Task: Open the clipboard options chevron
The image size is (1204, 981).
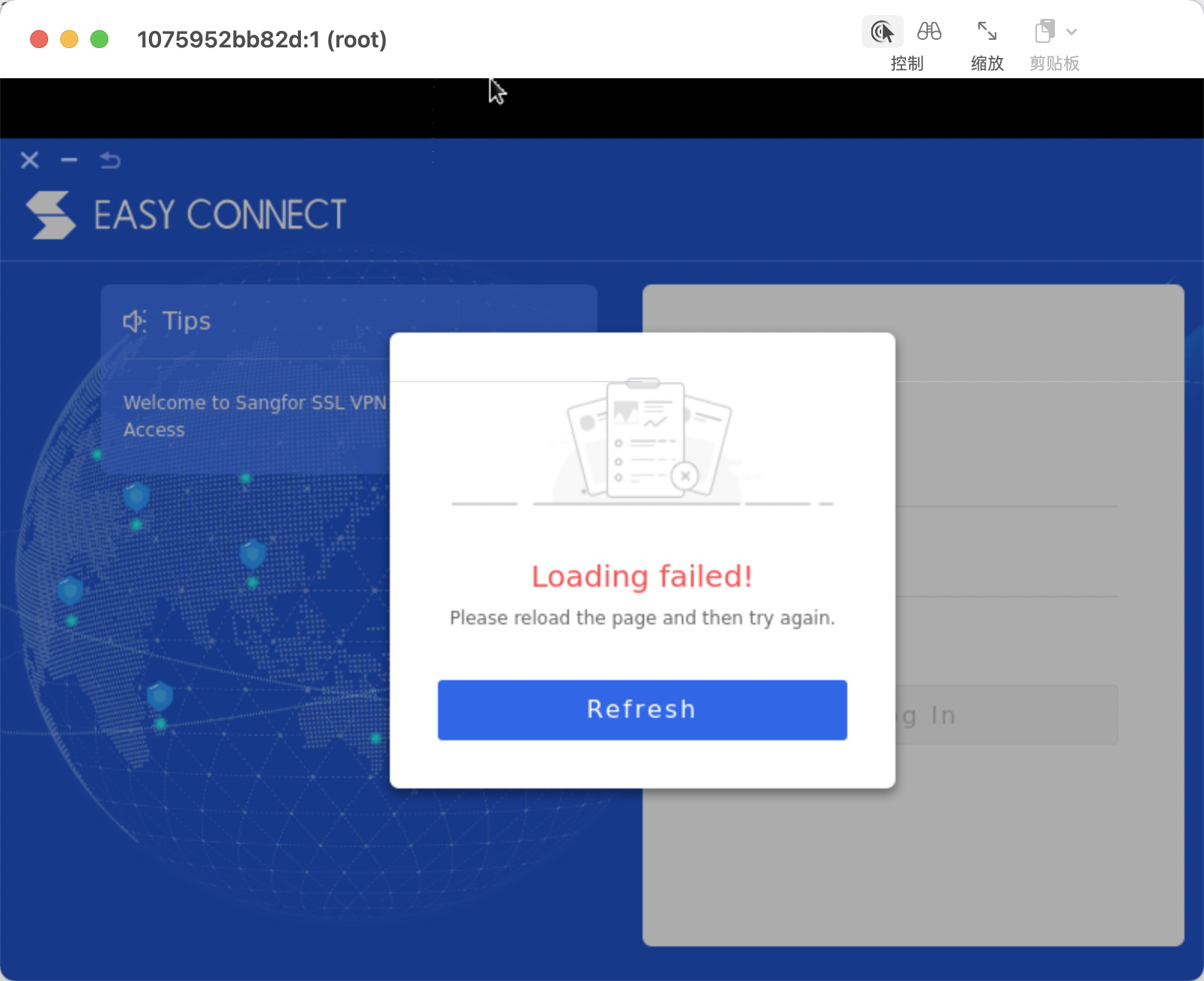Action: click(x=1072, y=32)
